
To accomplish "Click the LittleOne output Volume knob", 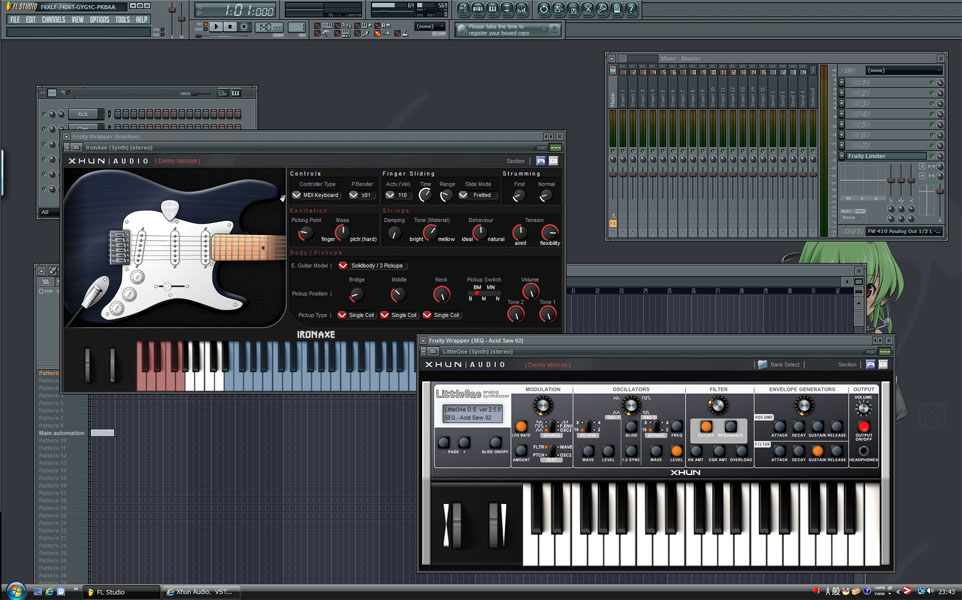I will point(863,408).
